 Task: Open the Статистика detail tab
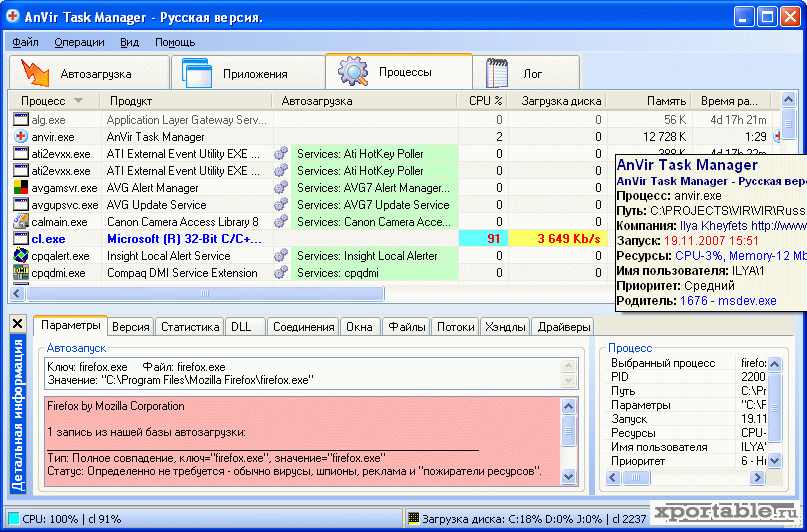190,327
